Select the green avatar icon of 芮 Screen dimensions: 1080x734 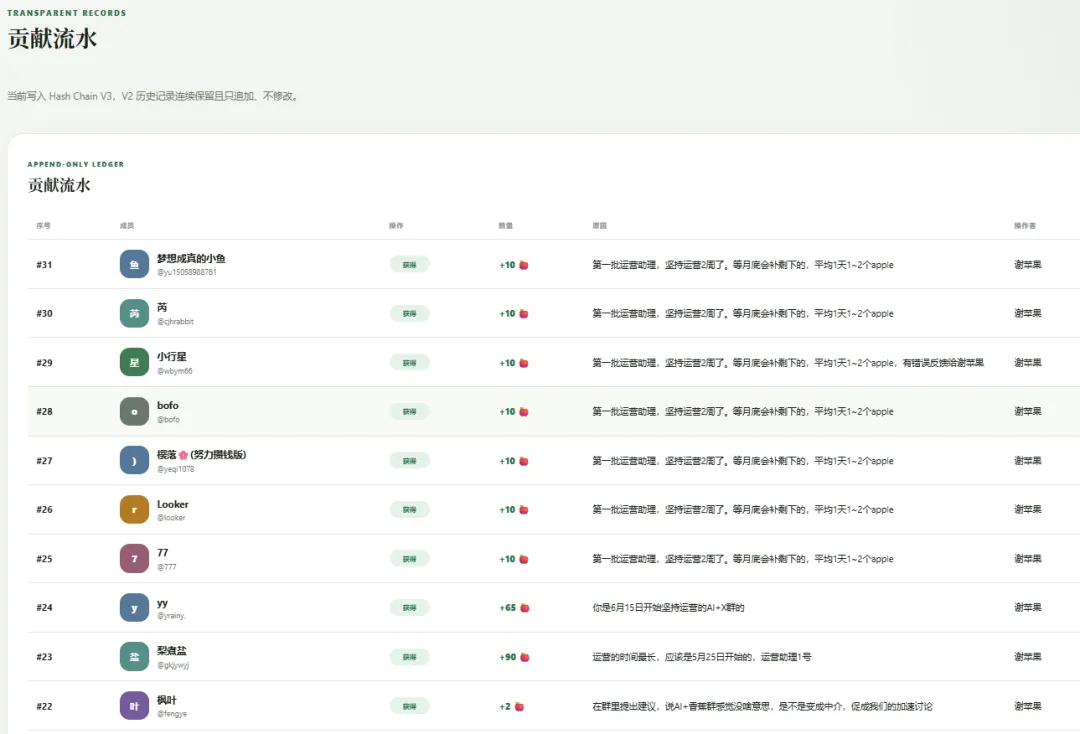coord(134,313)
